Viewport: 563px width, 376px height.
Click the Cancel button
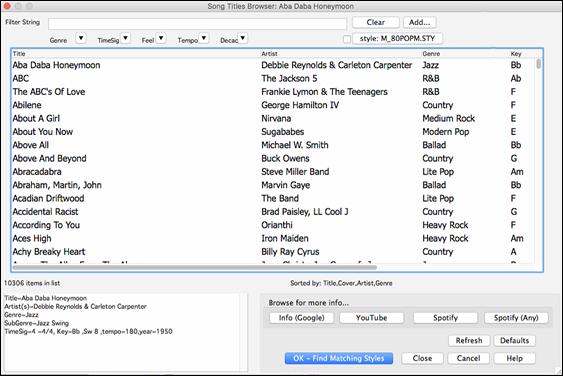[468, 358]
